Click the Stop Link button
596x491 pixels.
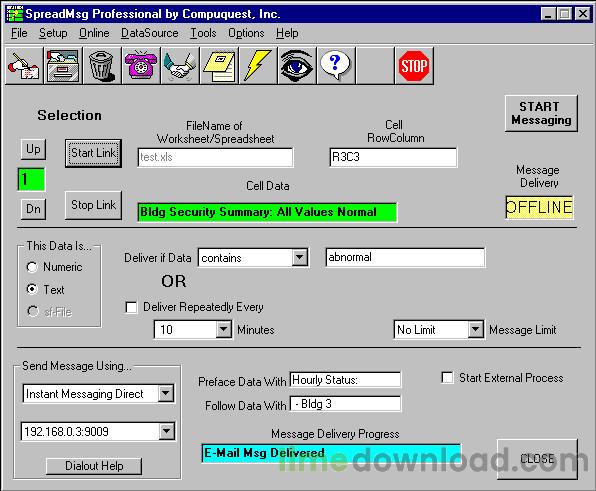point(94,205)
